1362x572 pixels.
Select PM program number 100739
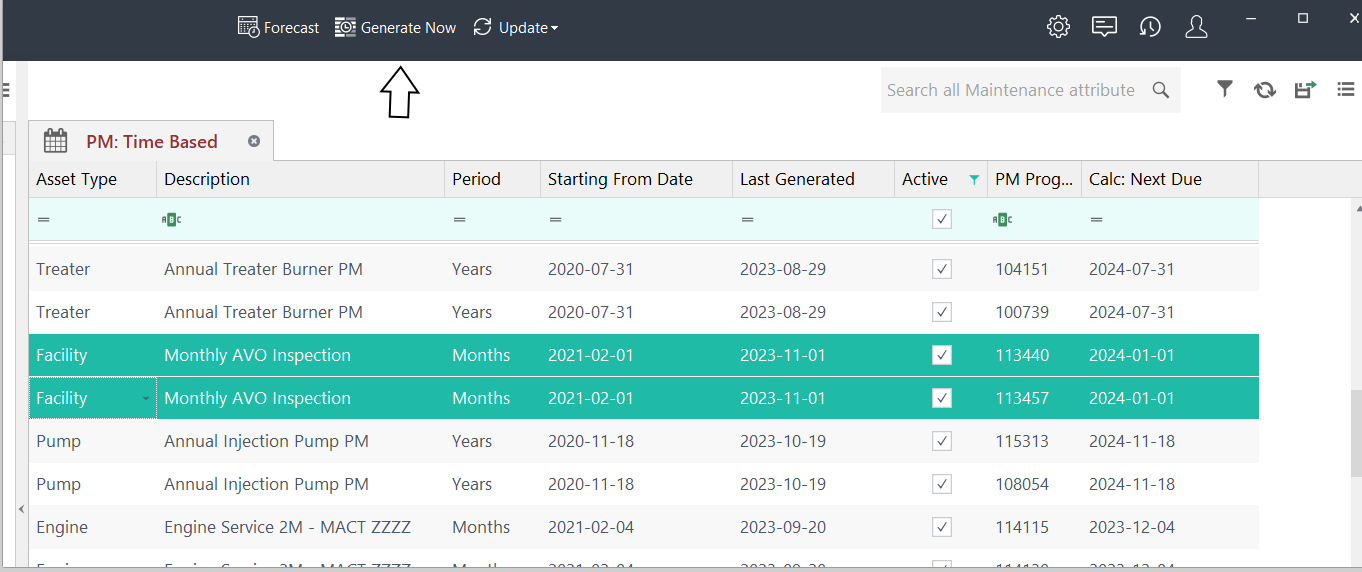tap(1022, 312)
